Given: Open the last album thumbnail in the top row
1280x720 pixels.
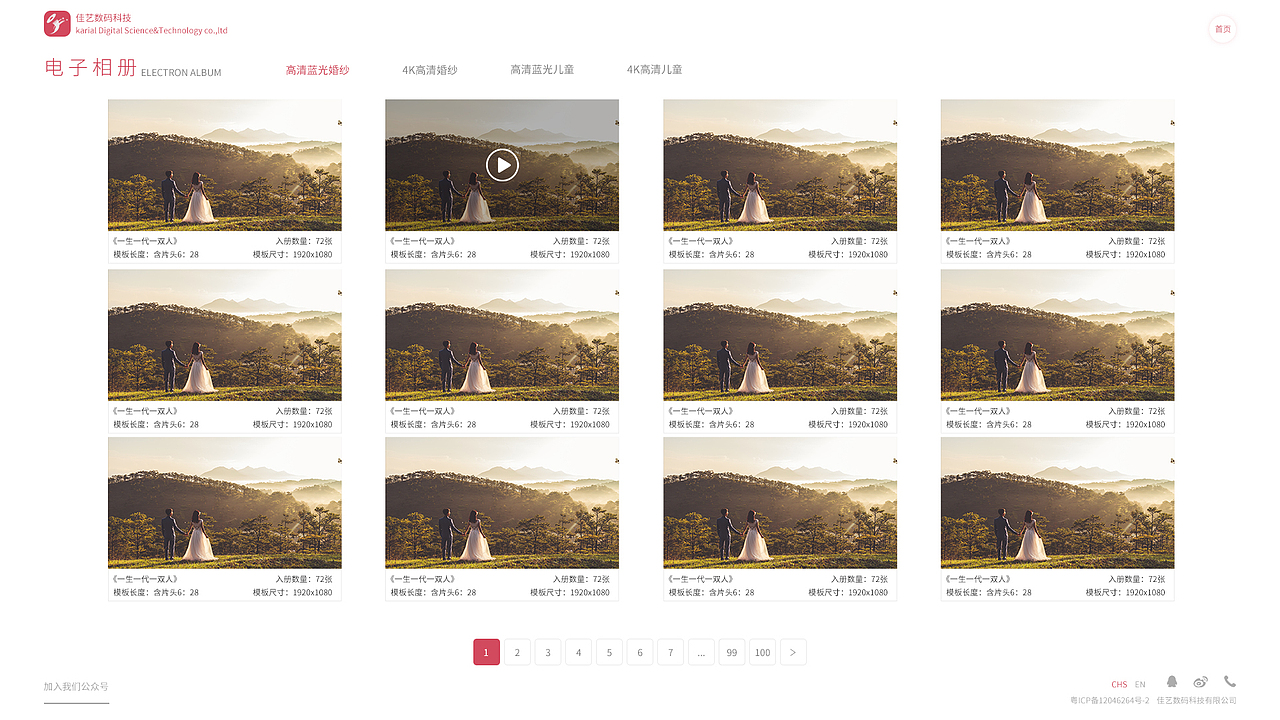Looking at the screenshot, I should pos(1057,165).
